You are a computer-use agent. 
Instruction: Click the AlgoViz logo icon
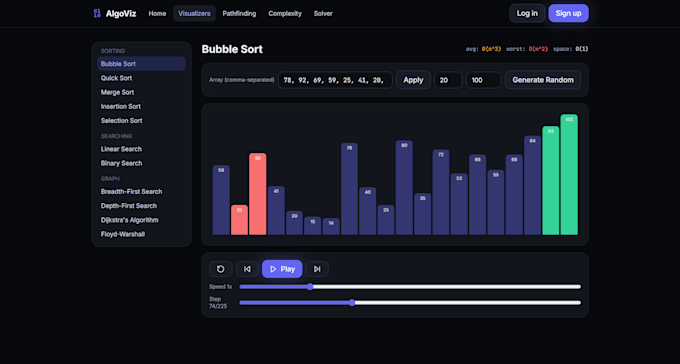pyautogui.click(x=97, y=13)
